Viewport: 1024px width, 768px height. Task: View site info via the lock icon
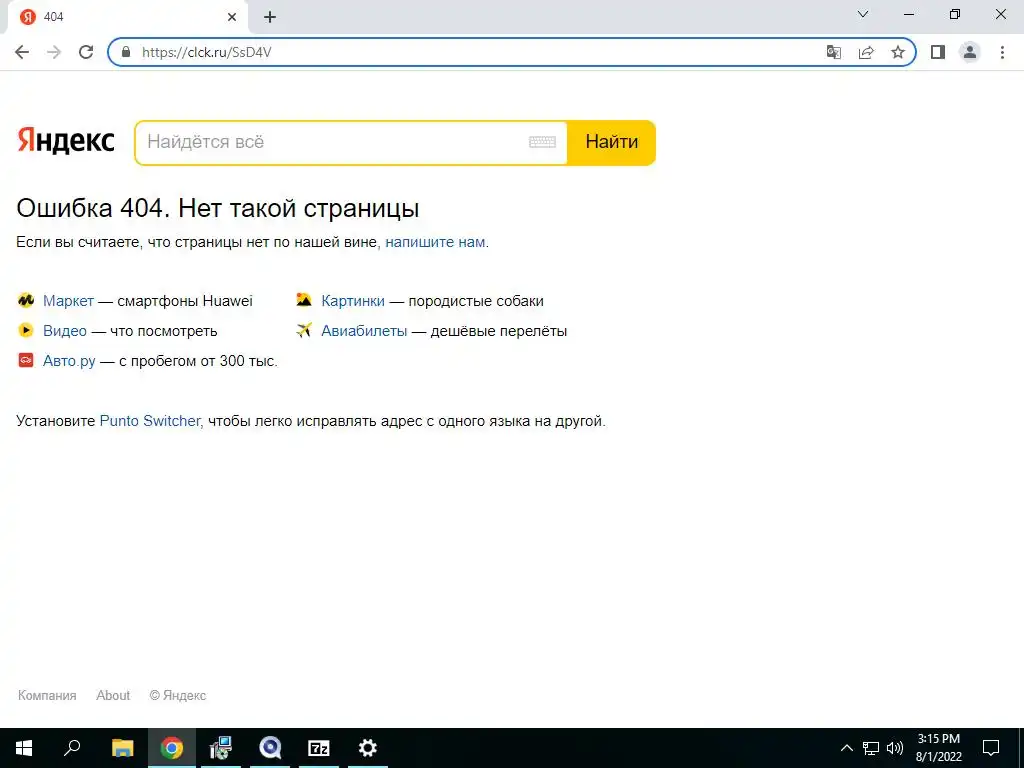point(126,52)
